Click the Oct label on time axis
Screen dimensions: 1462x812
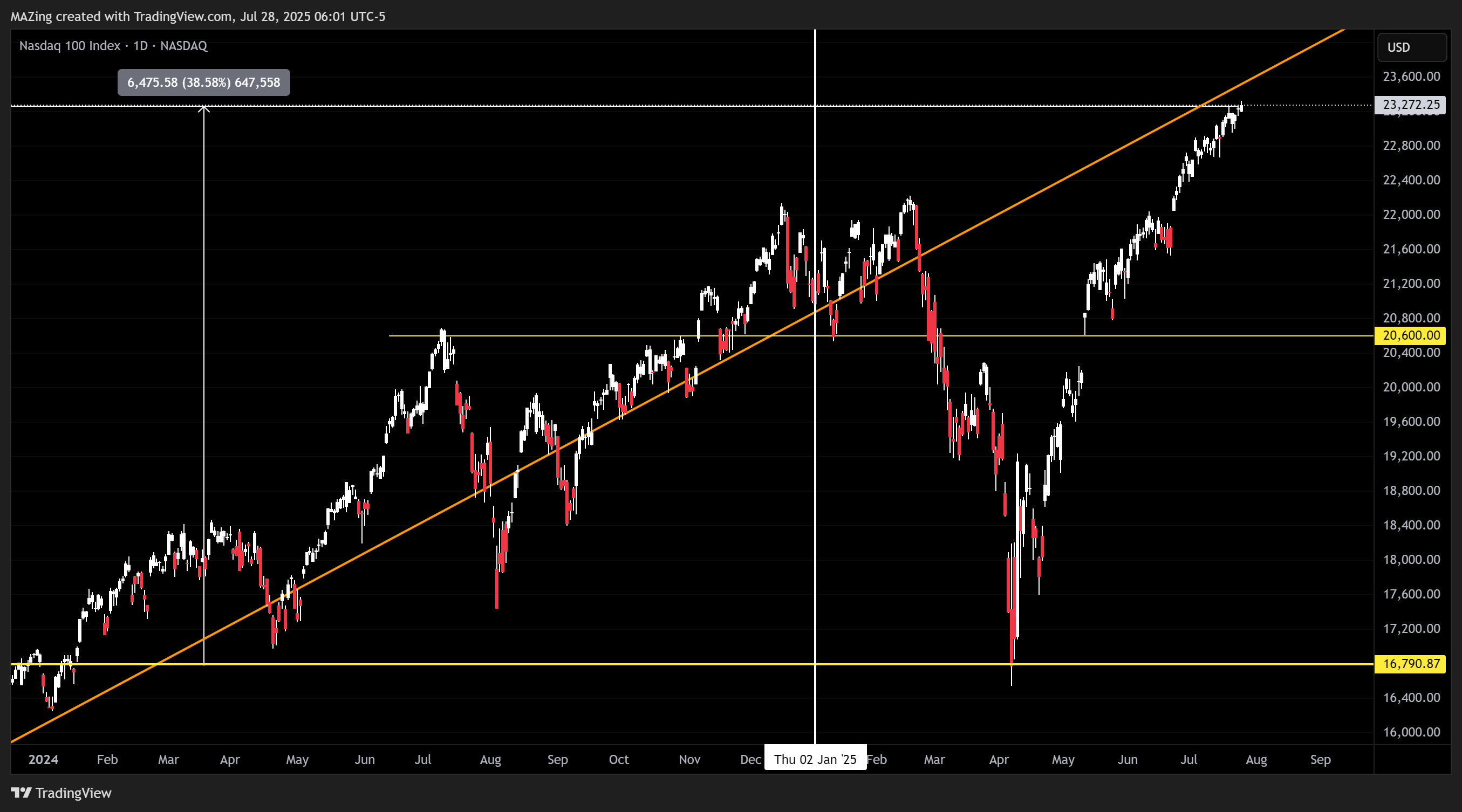point(619,759)
